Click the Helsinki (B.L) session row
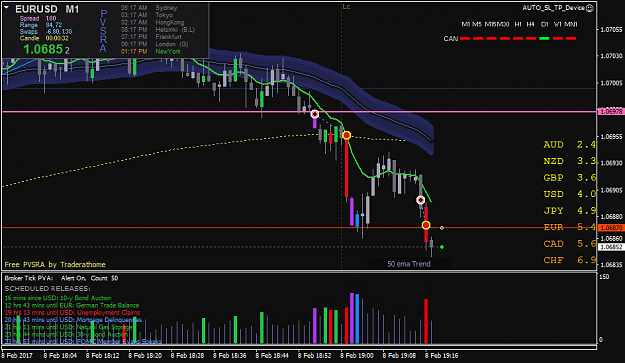The height and width of the screenshot is (363, 625). click(157, 29)
